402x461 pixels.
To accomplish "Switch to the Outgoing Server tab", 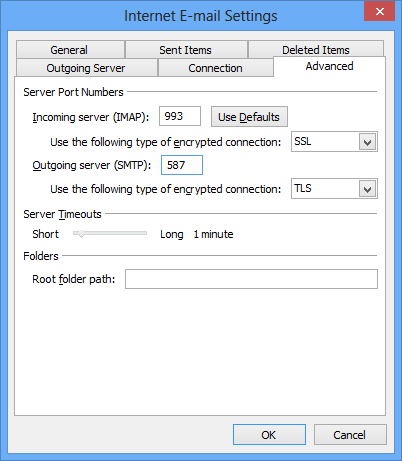I will click(x=86, y=68).
